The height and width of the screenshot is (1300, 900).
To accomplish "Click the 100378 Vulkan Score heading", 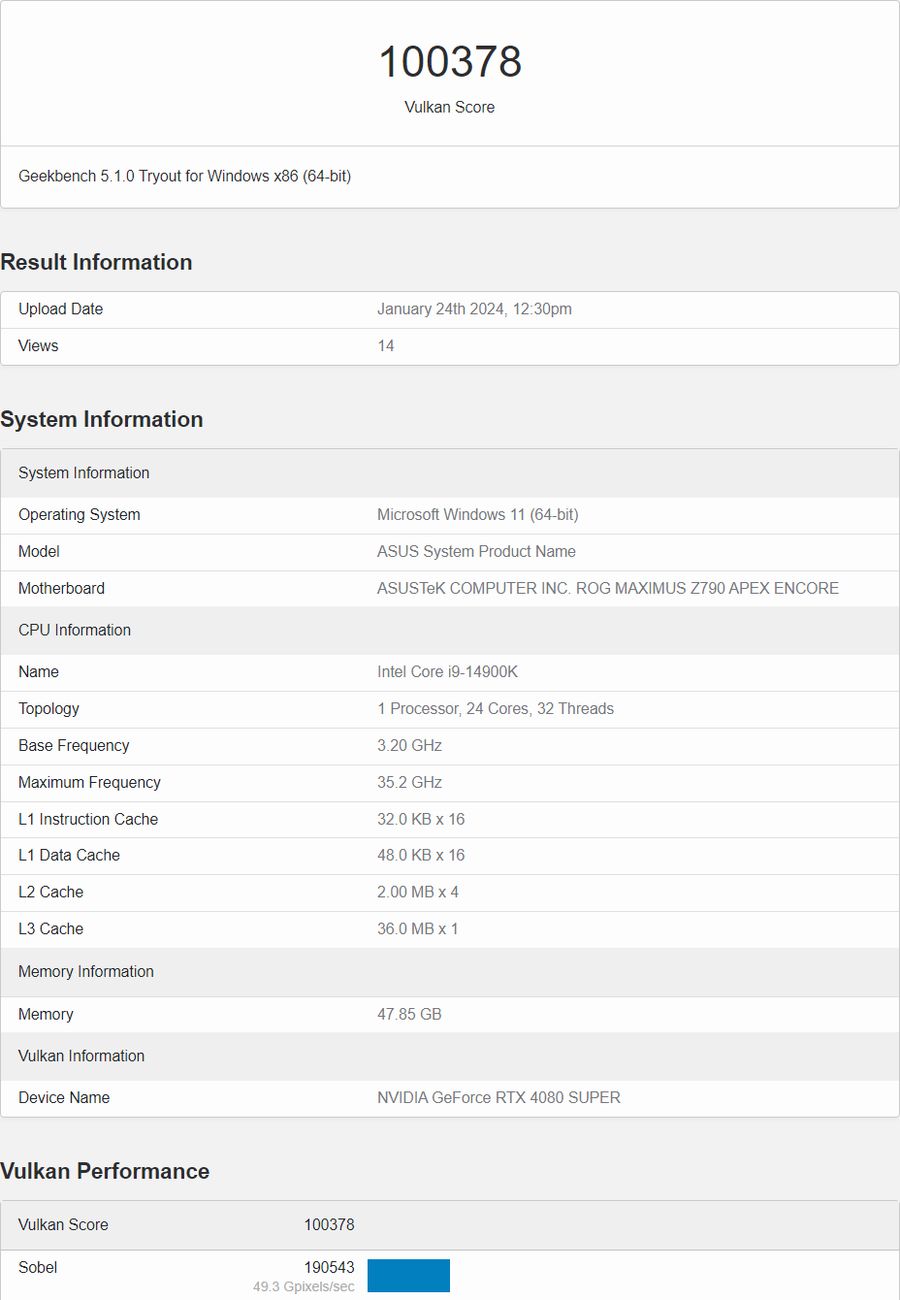I will click(x=450, y=62).
